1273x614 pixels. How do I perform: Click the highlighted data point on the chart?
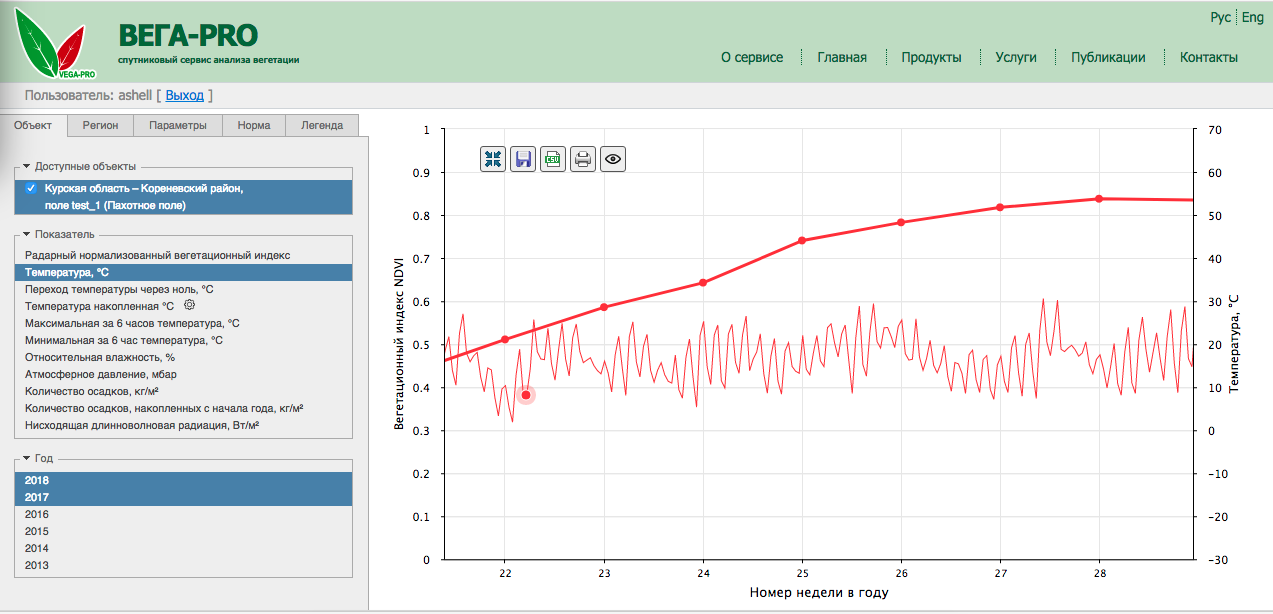point(524,395)
